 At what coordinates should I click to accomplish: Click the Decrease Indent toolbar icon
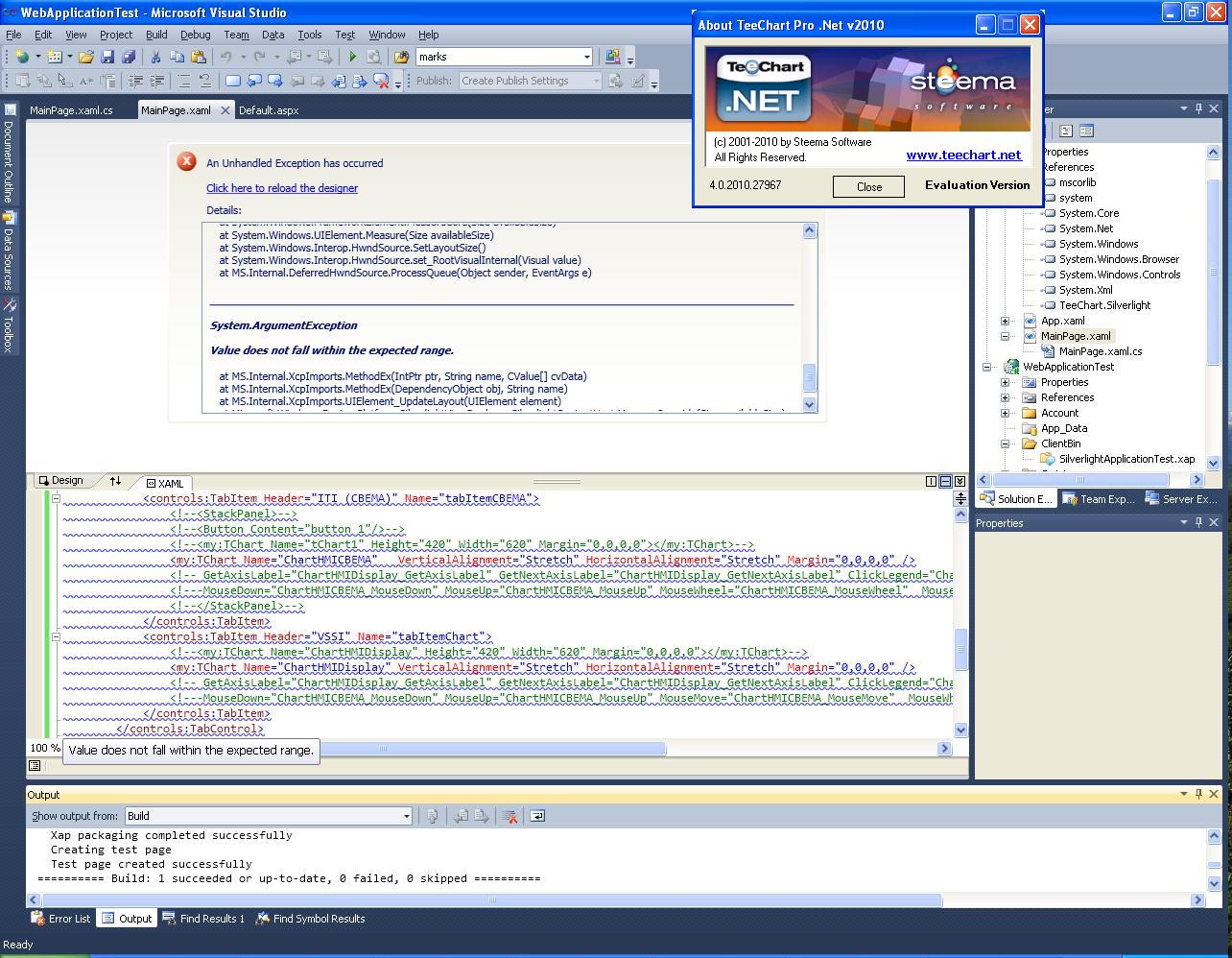click(x=135, y=81)
